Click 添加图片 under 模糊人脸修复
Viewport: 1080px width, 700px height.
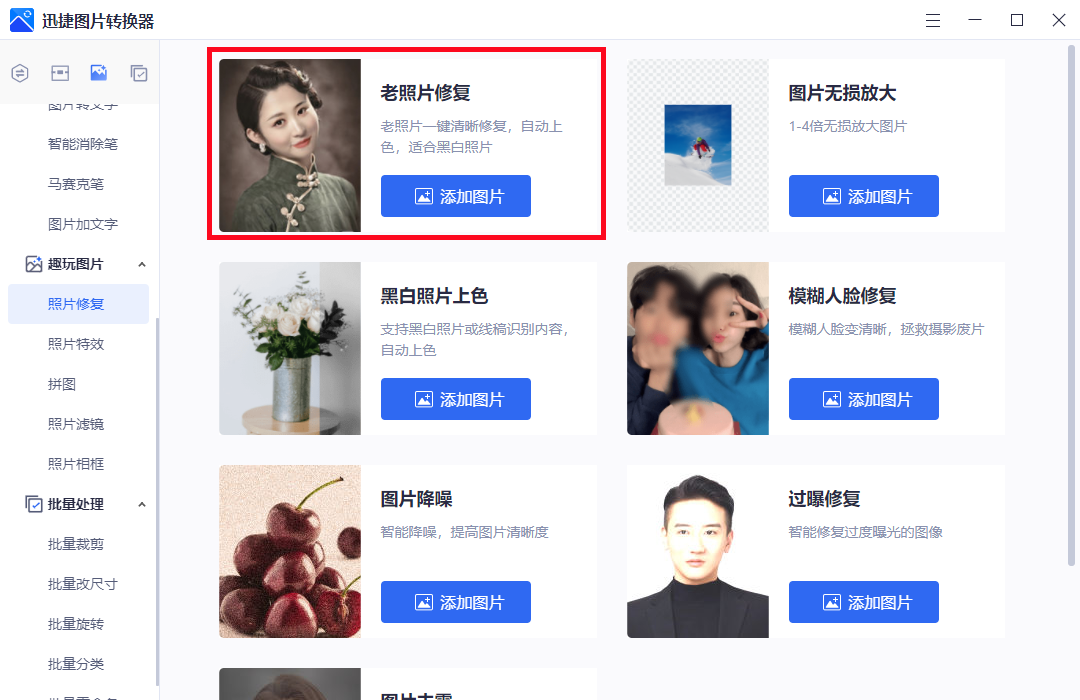[x=864, y=399]
